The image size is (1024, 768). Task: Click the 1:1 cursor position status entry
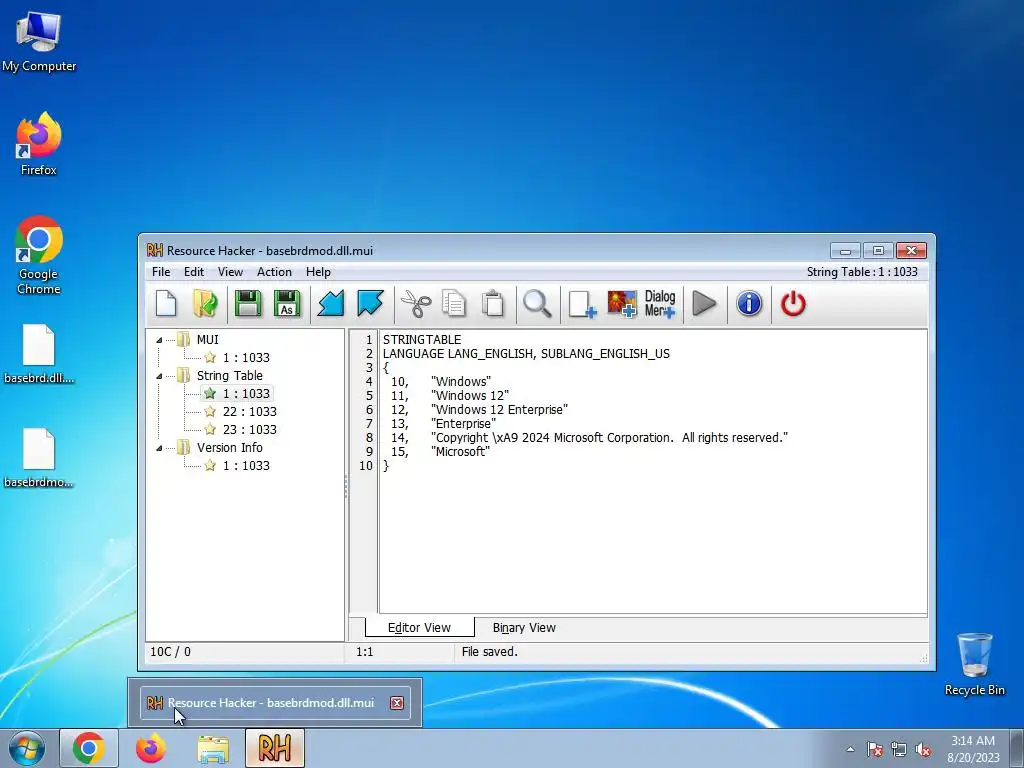(x=364, y=652)
